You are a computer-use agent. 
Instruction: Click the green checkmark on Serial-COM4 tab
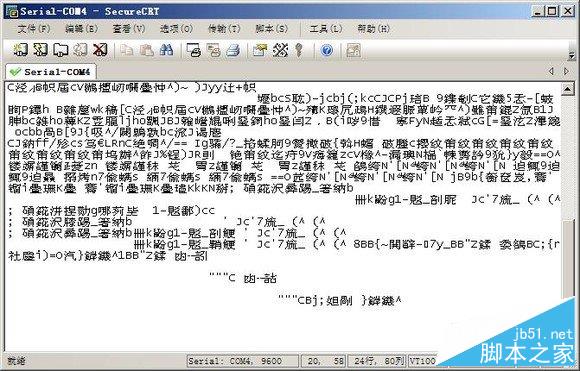[x=15, y=71]
